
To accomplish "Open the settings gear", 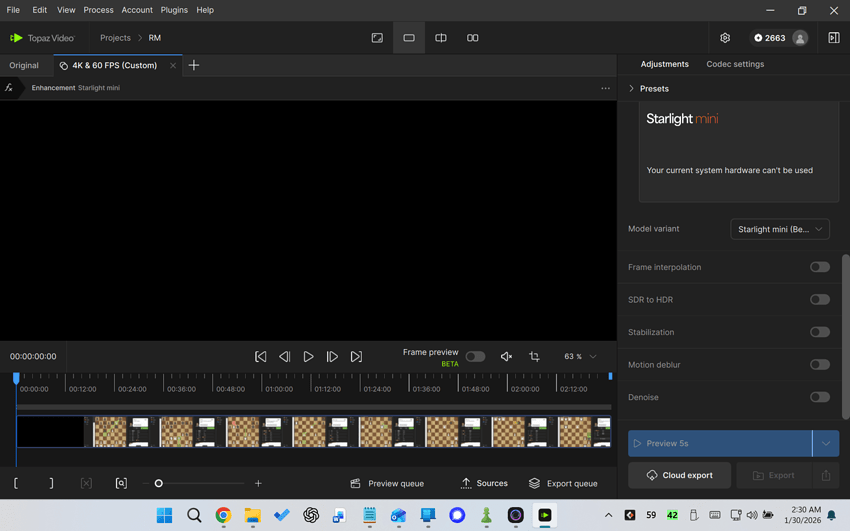I will pos(725,38).
